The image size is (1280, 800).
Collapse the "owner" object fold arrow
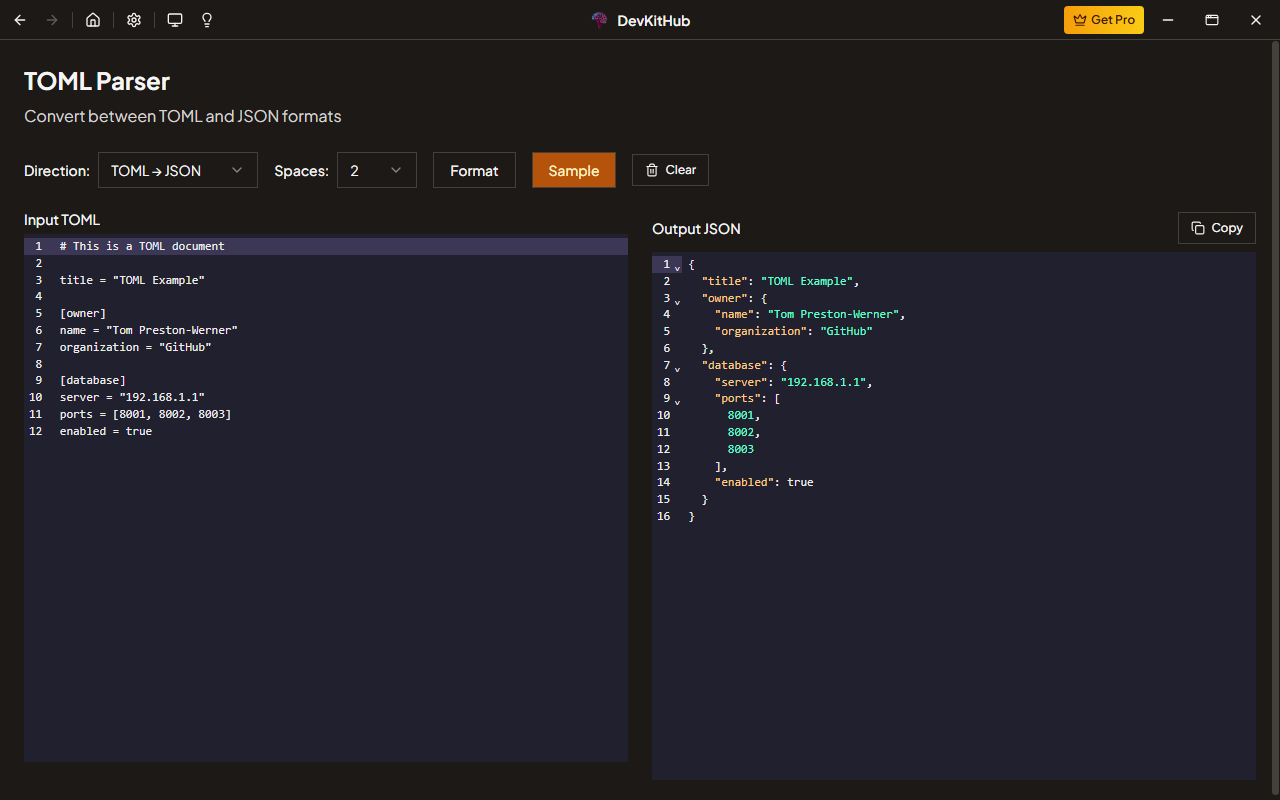(677, 301)
